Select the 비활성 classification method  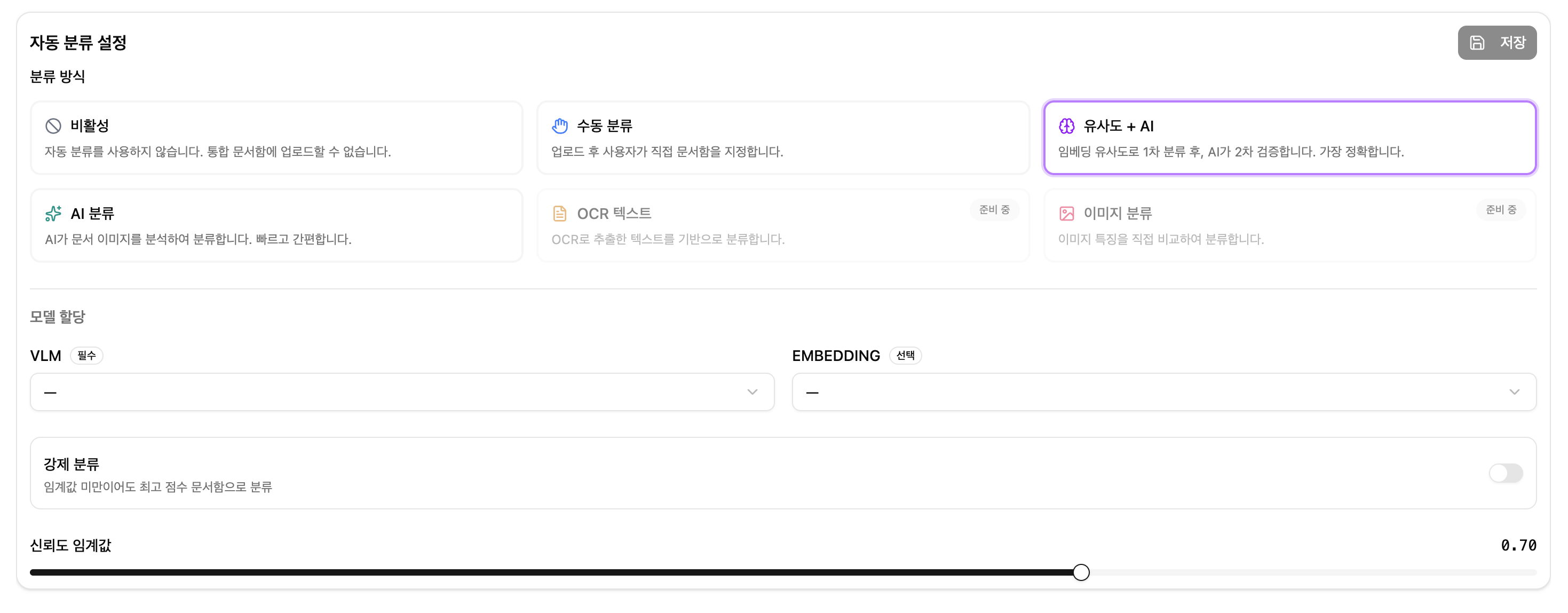coord(277,138)
